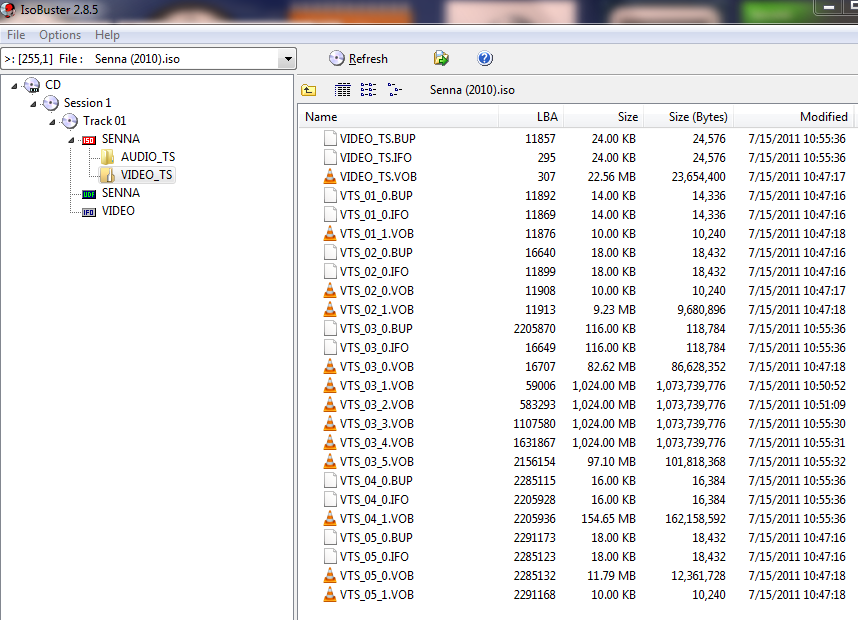Sort by LBA column header
This screenshot has height=620, width=858.
(531, 117)
